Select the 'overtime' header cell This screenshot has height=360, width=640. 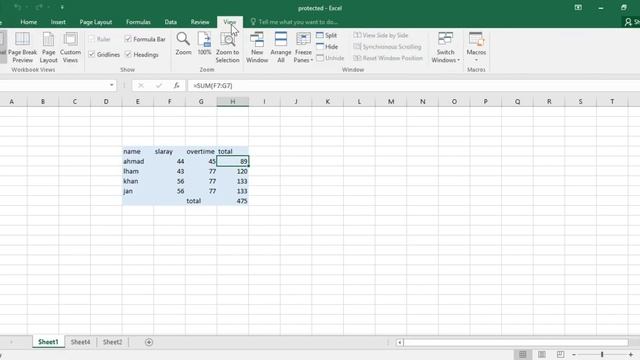(201, 151)
